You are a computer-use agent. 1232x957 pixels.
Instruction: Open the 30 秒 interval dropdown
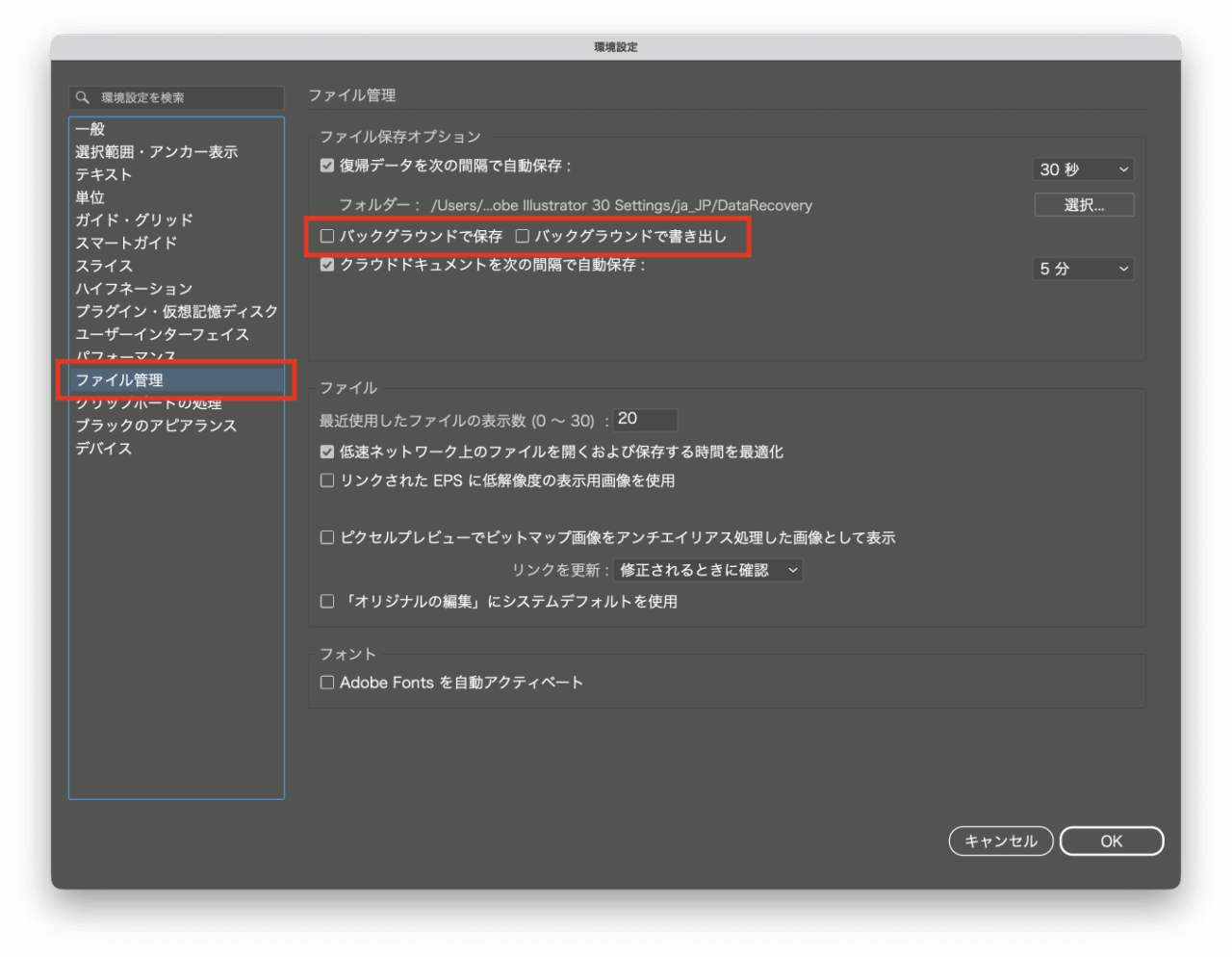click(1083, 169)
